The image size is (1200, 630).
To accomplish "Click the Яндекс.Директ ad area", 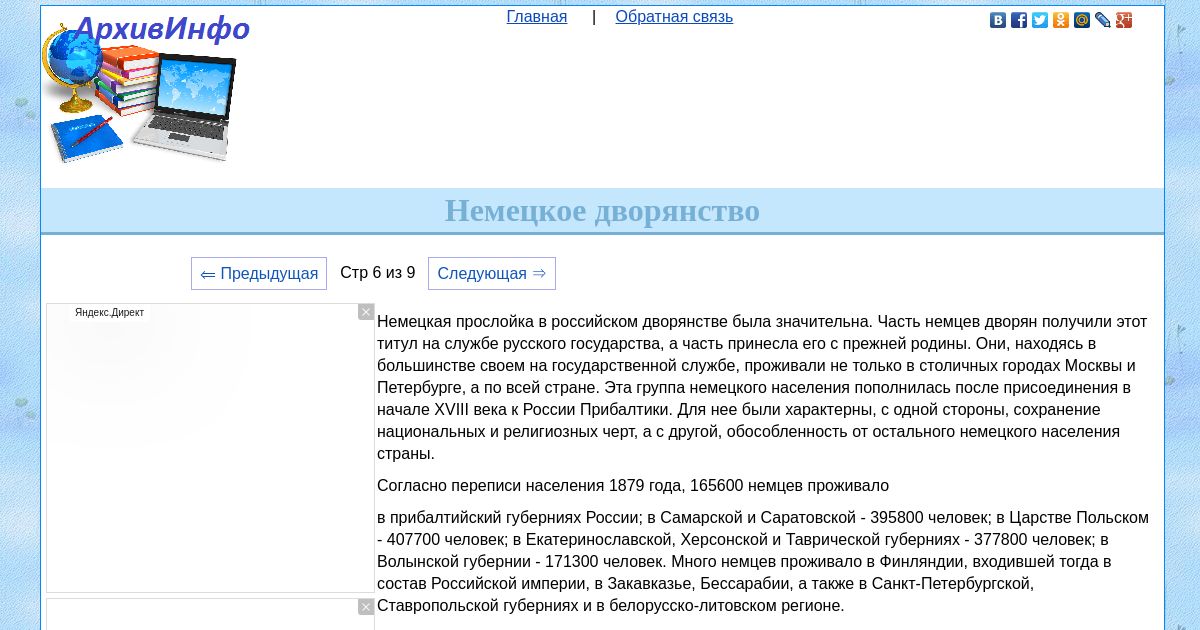I will click(210, 448).
